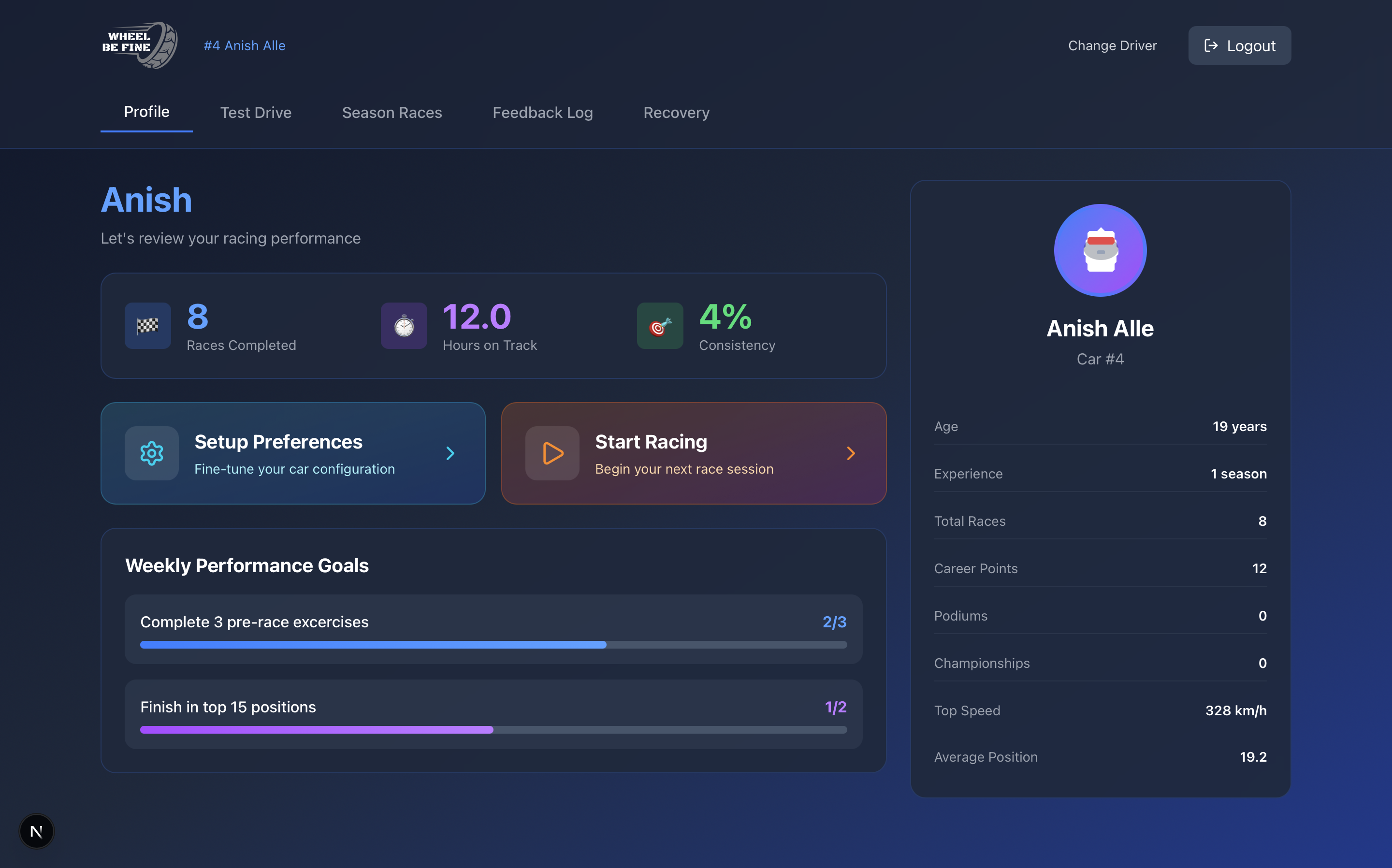Click the orange play icon in Start Racing
The height and width of the screenshot is (868, 1392).
[552, 453]
